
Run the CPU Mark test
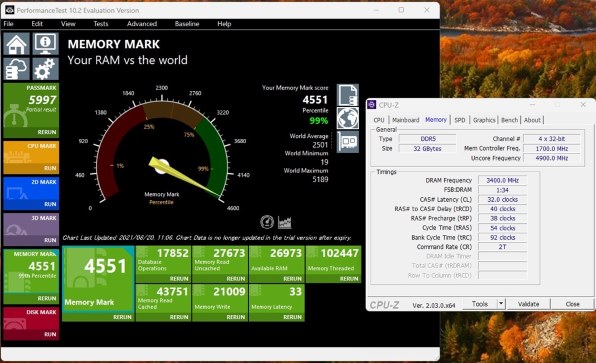[50, 168]
